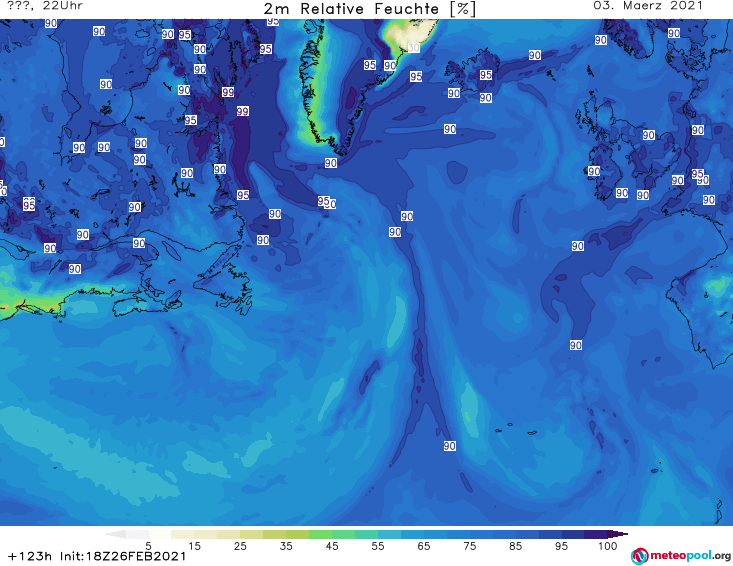Click the '???, 22Uhr' time label
This screenshot has height=566, width=733.
[45, 6]
